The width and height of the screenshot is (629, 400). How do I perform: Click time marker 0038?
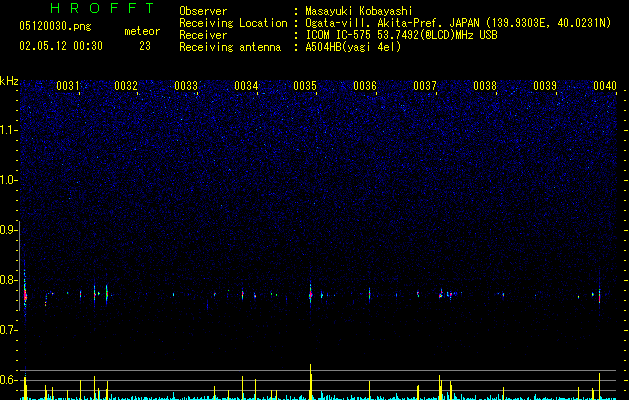click(485, 86)
